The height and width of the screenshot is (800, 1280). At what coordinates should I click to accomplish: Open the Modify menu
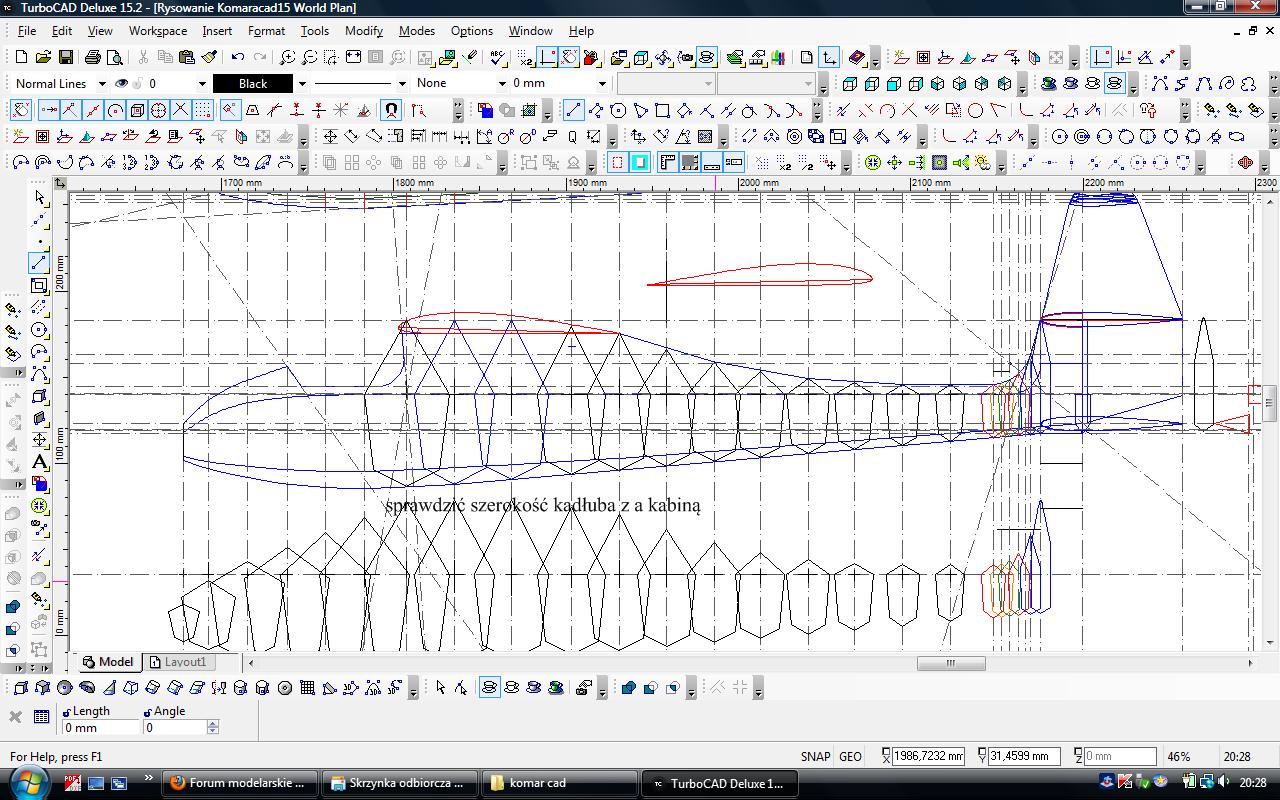click(x=364, y=31)
